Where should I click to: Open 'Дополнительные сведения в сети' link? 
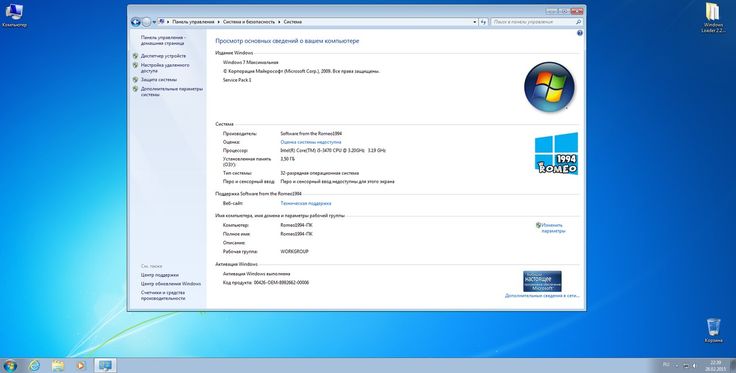click(542, 296)
